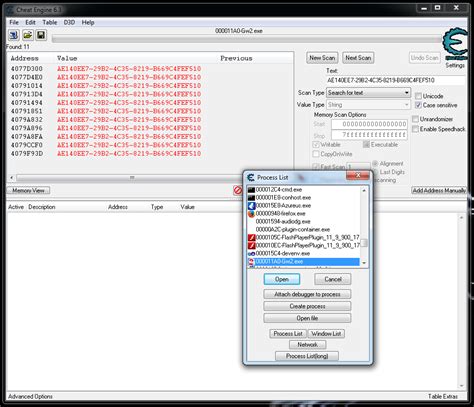Click the Next Scan button
The height and width of the screenshot is (407, 474).
coord(358,58)
